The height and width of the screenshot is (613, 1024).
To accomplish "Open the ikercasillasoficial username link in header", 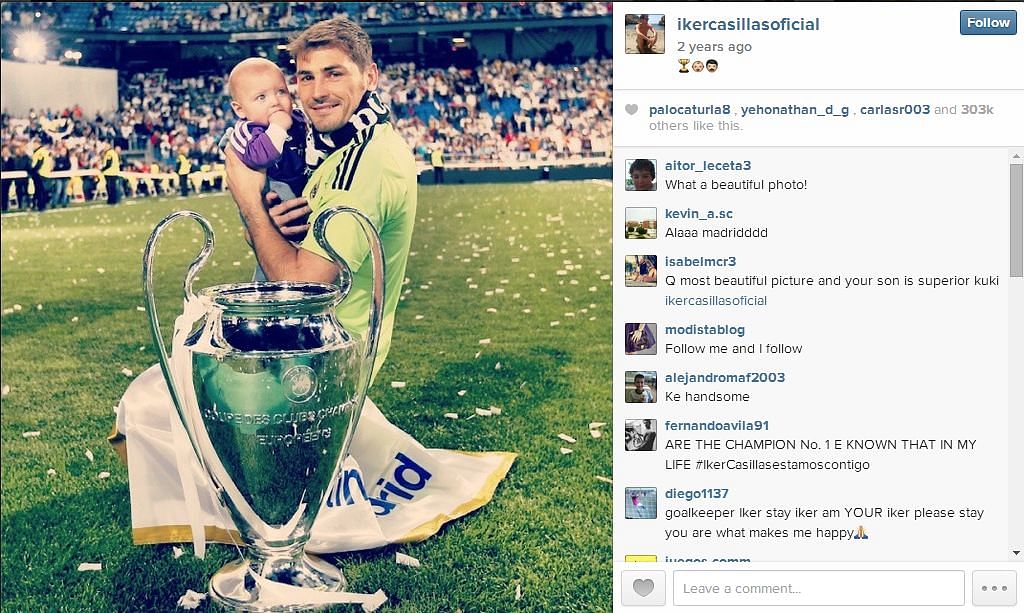I will 748,24.
